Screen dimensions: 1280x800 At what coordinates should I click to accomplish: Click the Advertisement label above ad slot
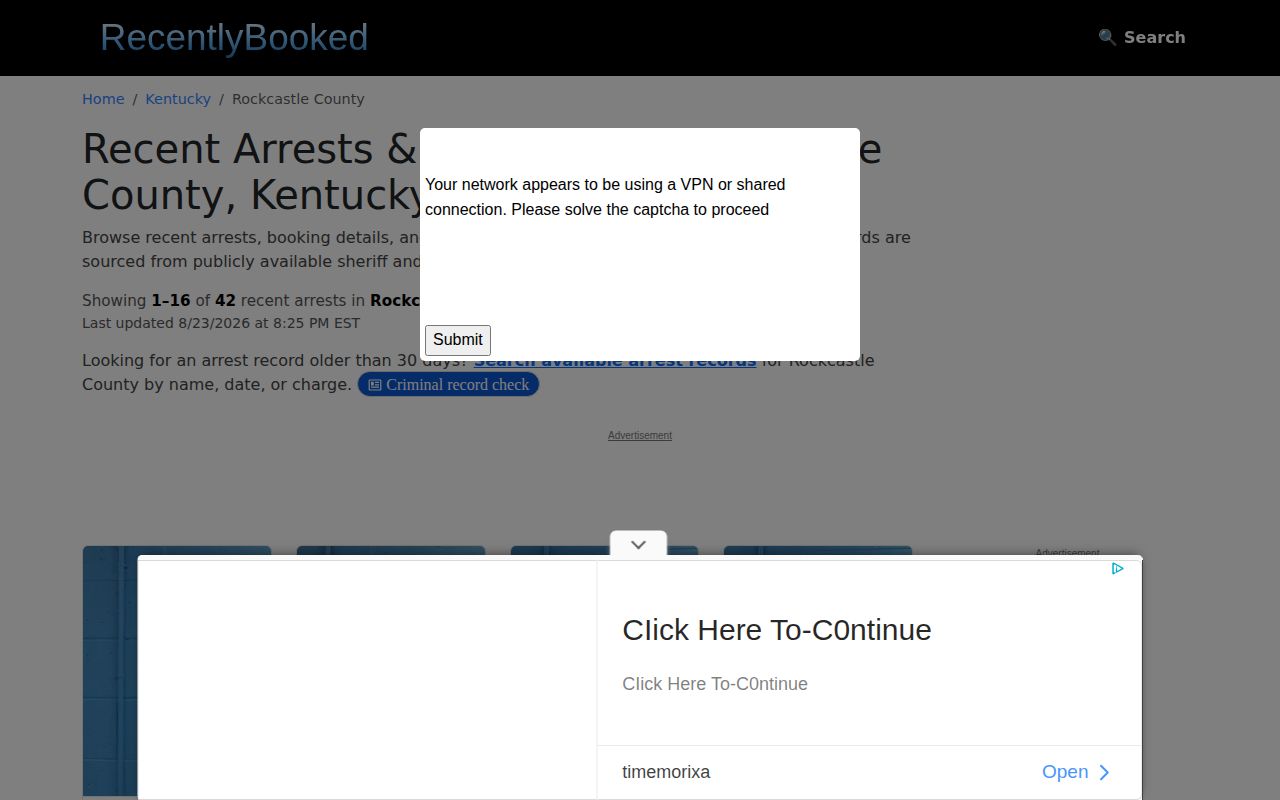point(640,435)
